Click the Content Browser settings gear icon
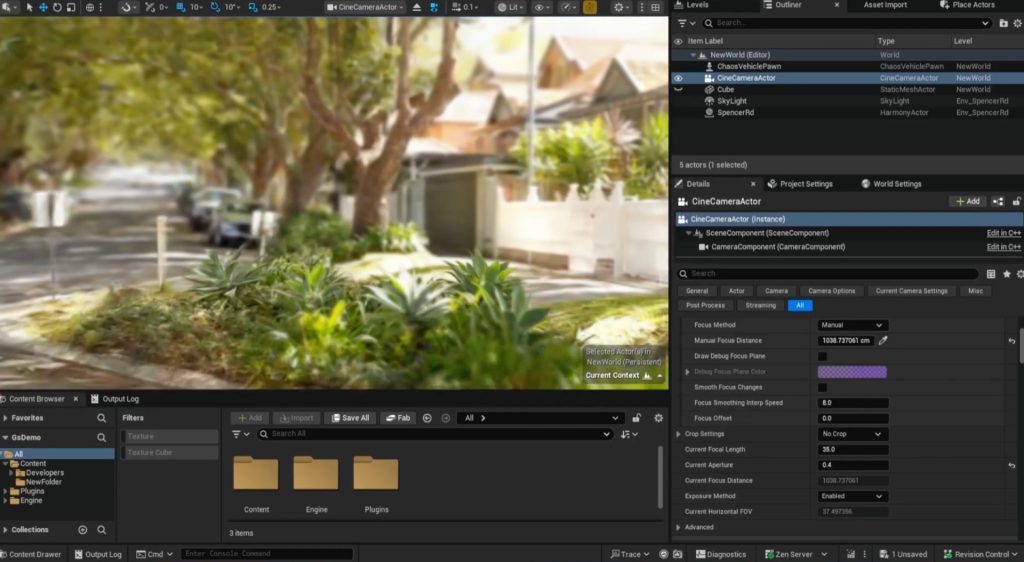1024x562 pixels. pos(658,418)
